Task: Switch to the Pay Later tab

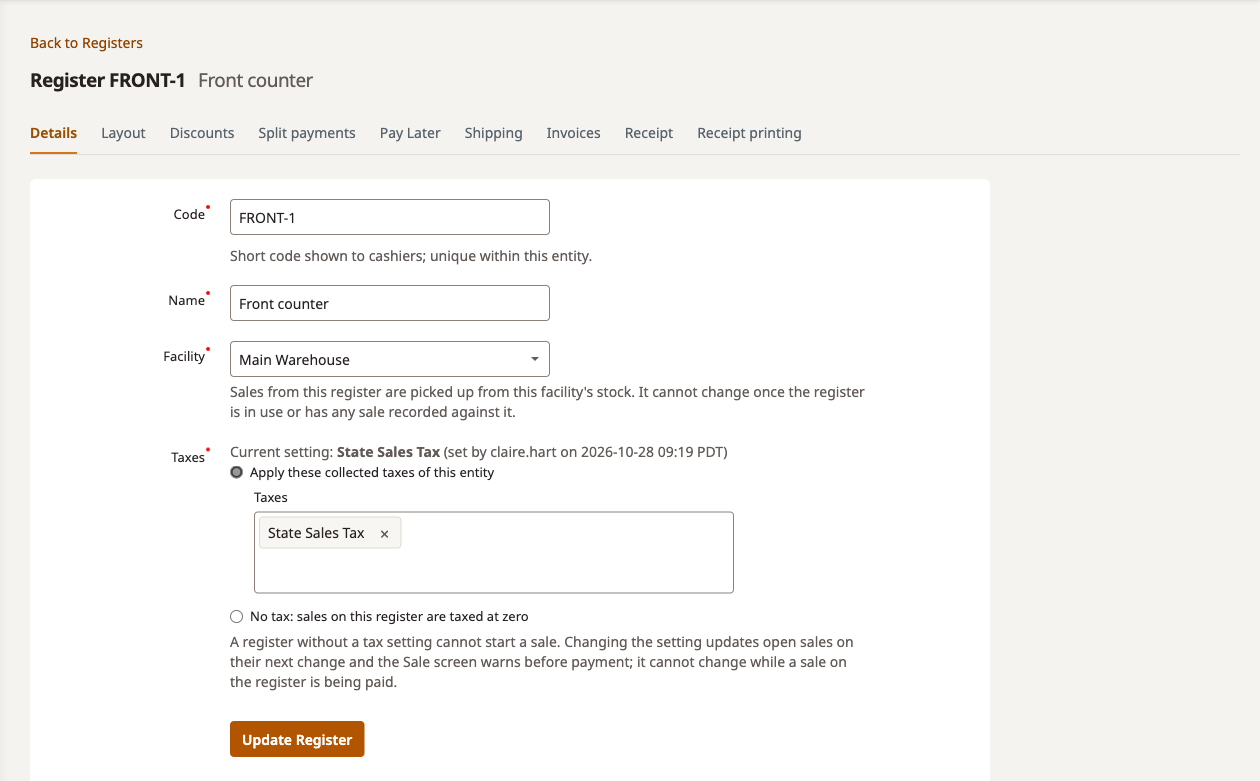Action: pyautogui.click(x=410, y=133)
